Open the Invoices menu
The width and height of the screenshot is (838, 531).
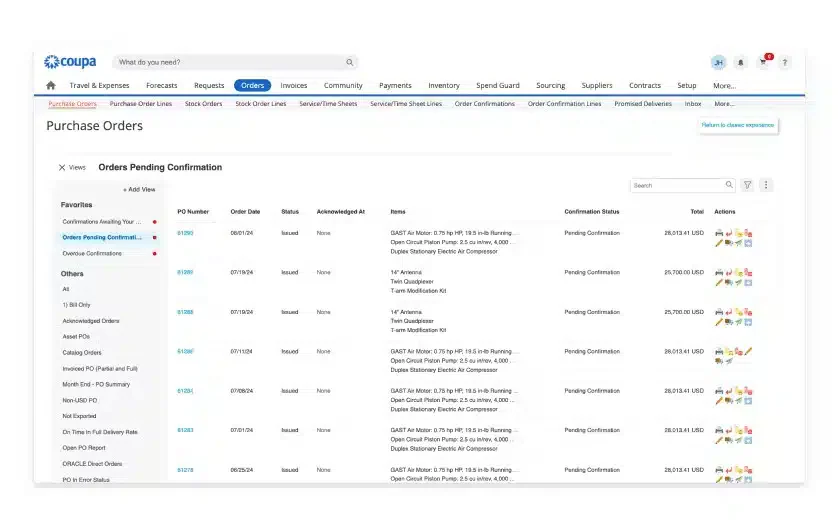click(293, 85)
